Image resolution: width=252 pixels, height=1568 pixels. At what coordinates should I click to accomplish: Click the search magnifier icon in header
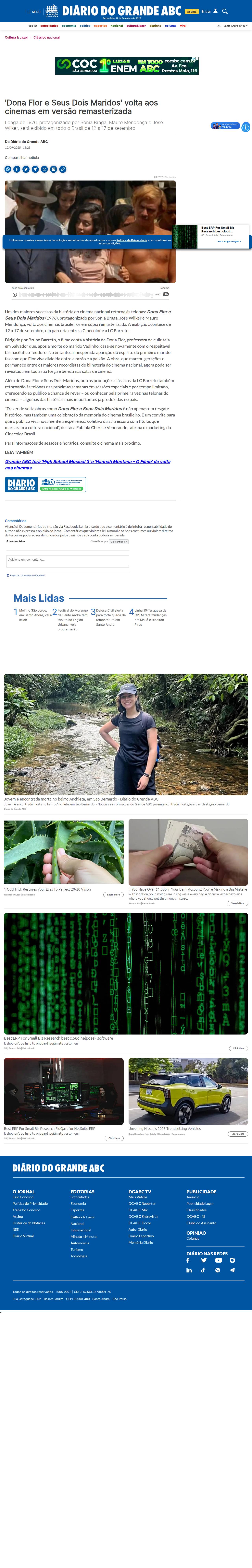pyautogui.click(x=225, y=11)
